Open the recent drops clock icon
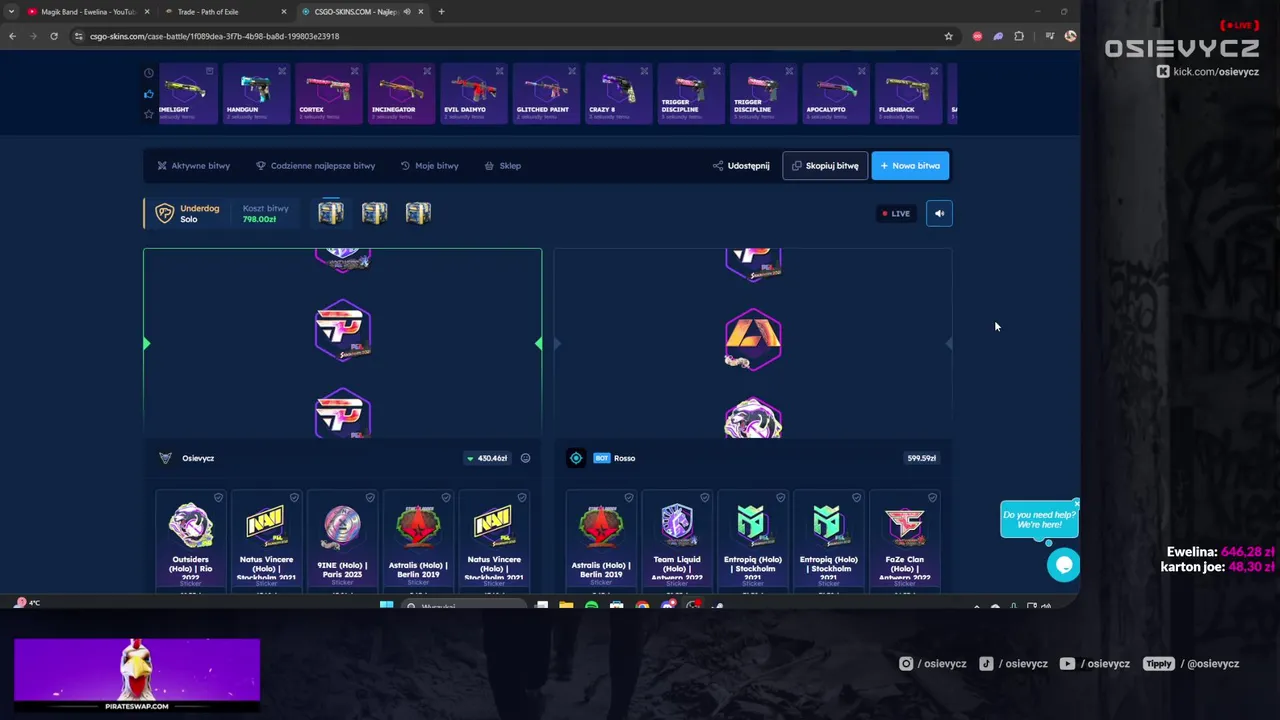 click(x=149, y=73)
